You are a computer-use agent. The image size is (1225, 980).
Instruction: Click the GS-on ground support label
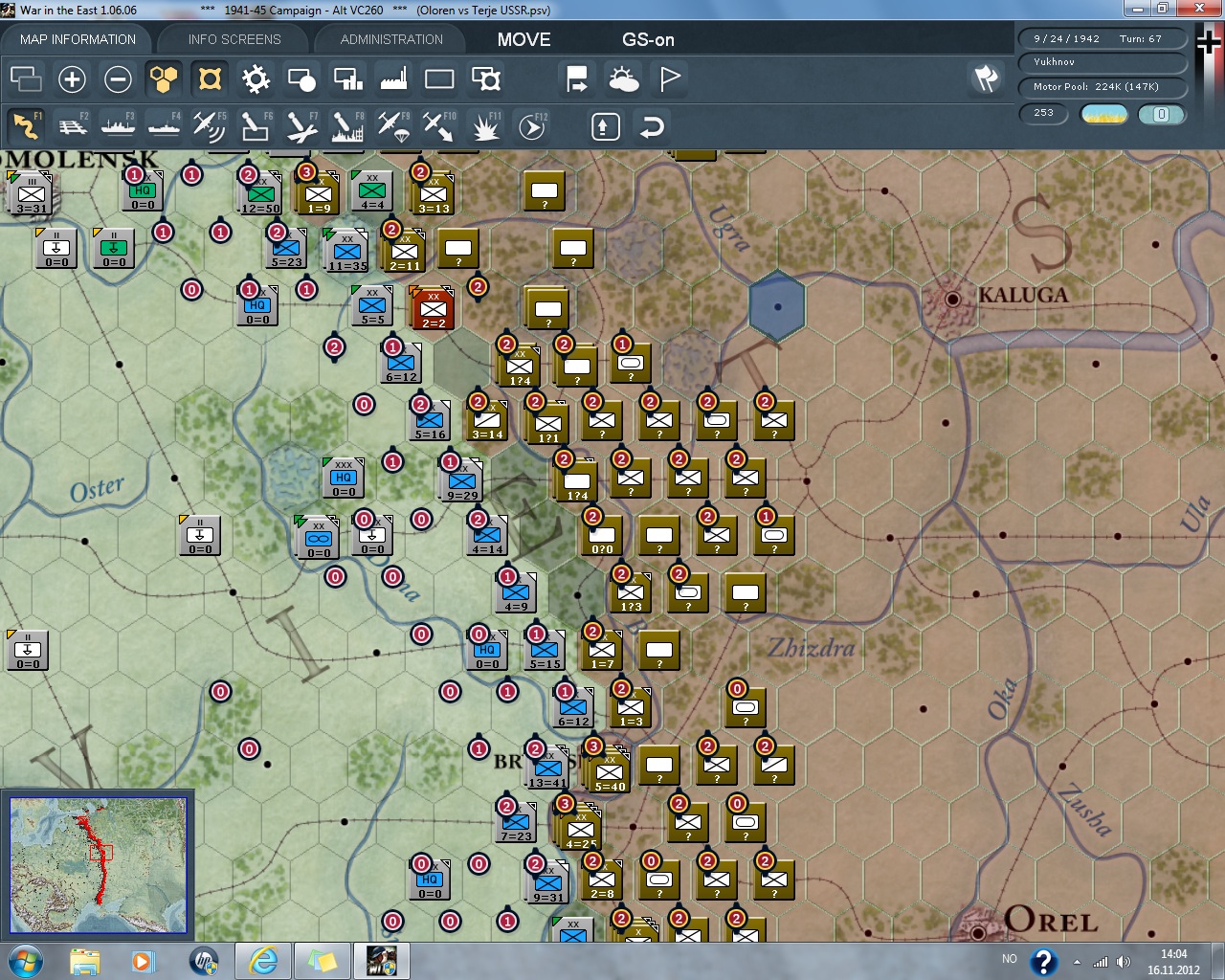(648, 39)
